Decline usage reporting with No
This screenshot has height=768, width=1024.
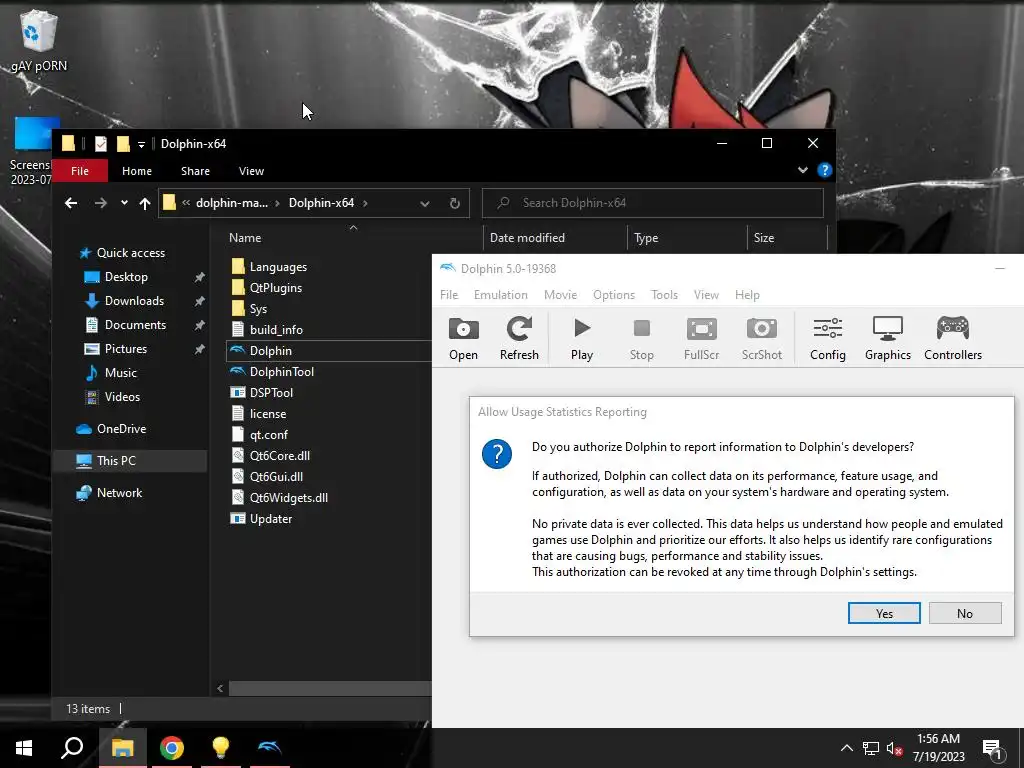coord(965,613)
